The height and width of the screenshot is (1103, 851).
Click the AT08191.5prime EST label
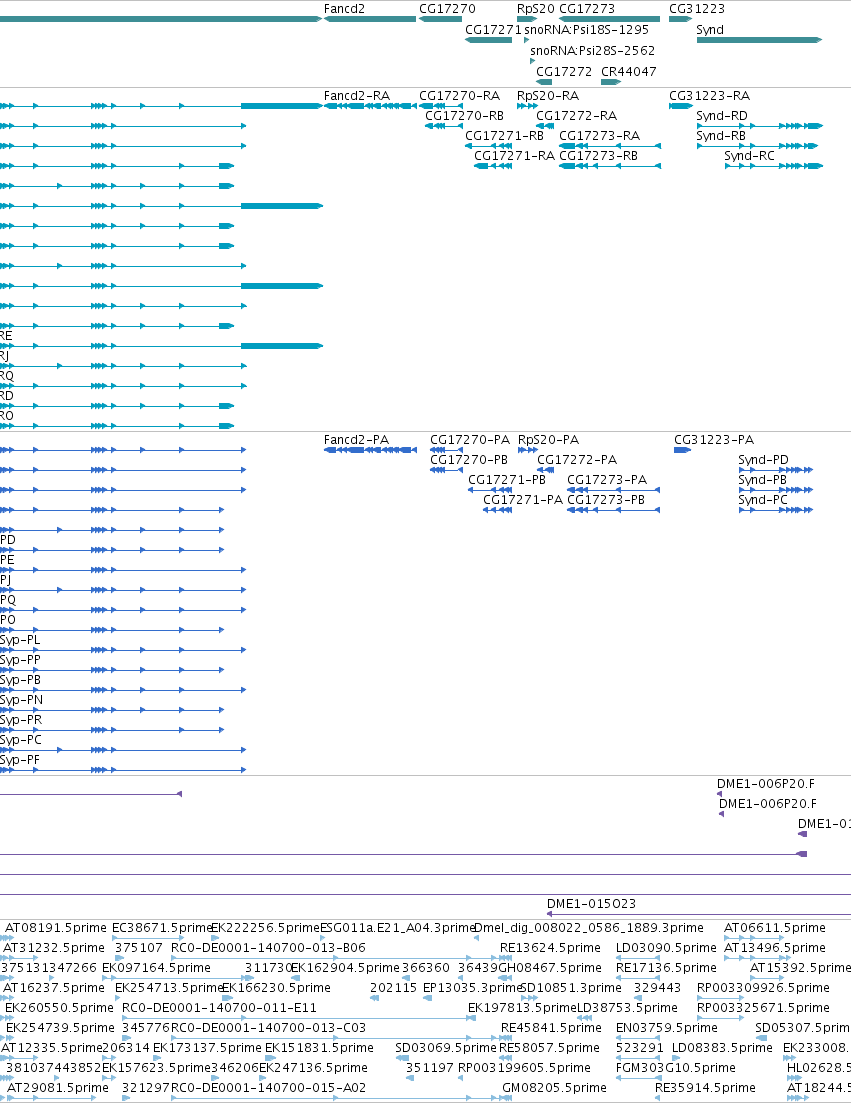[56, 928]
